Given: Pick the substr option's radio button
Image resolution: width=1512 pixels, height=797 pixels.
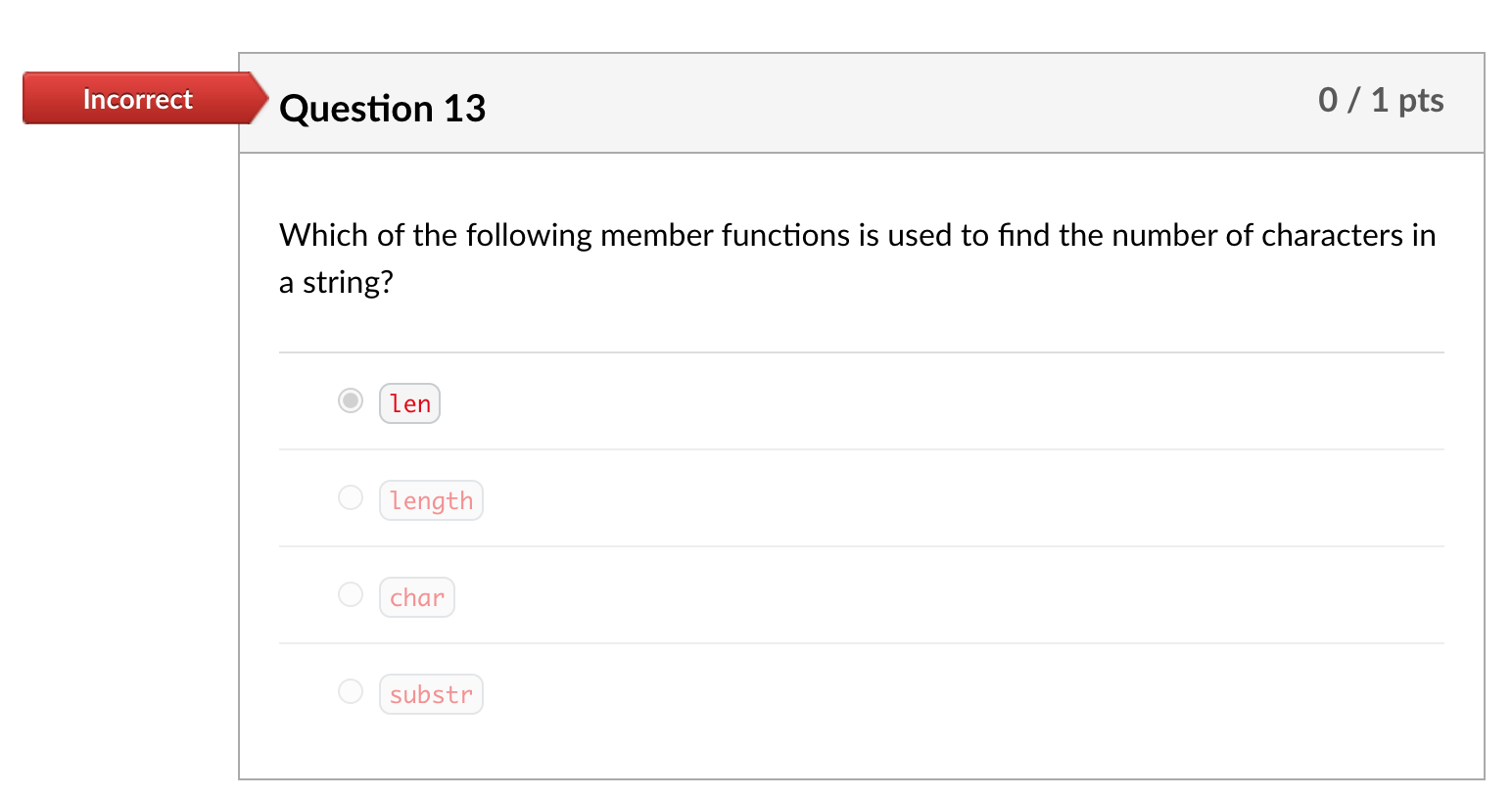Looking at the screenshot, I should [x=351, y=691].
